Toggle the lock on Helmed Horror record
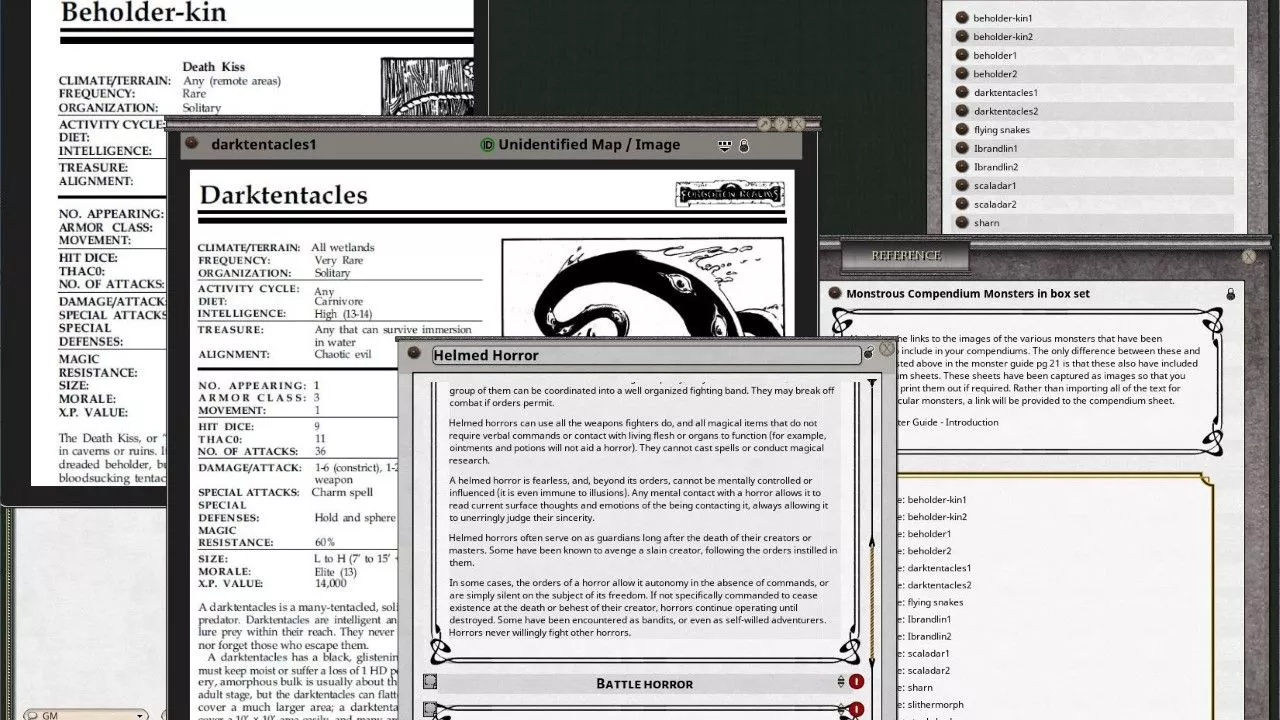The width and height of the screenshot is (1280, 720). click(869, 354)
